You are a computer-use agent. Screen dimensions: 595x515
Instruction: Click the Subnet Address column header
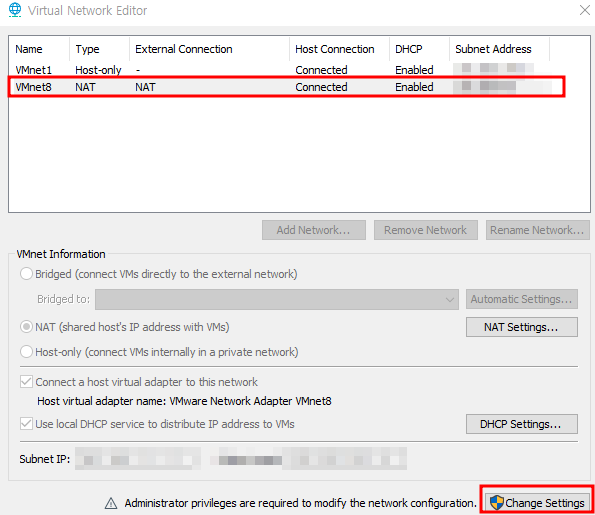tap(499, 49)
